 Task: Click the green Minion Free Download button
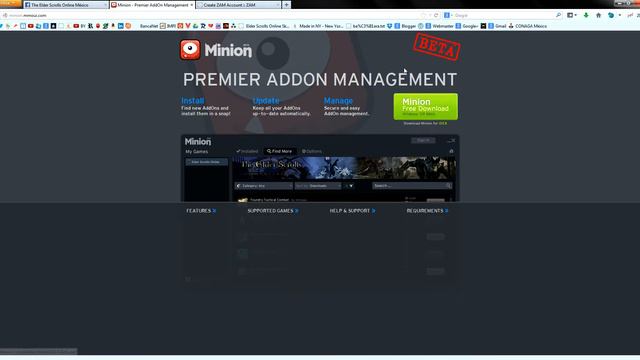[x=426, y=107]
